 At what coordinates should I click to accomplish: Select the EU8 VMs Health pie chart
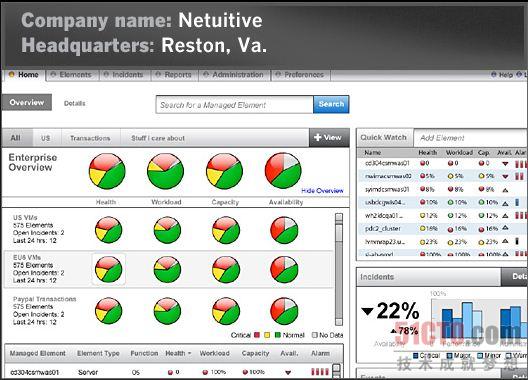[x=108, y=270]
